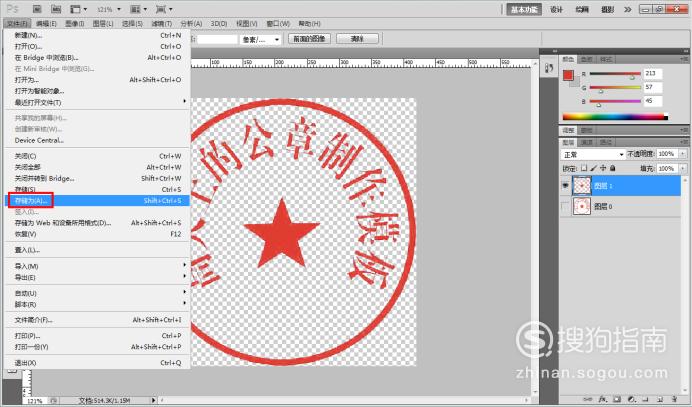Expand the 最近打开文件 submenu
692x407 pixels.
pyautogui.click(x=99, y=102)
